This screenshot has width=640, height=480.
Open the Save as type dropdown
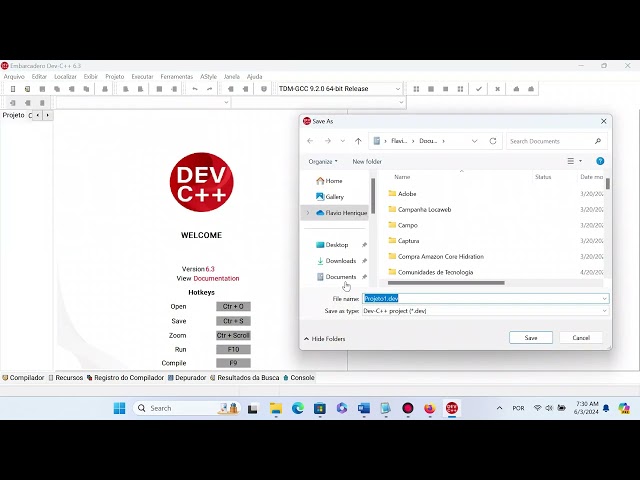pyautogui.click(x=604, y=311)
